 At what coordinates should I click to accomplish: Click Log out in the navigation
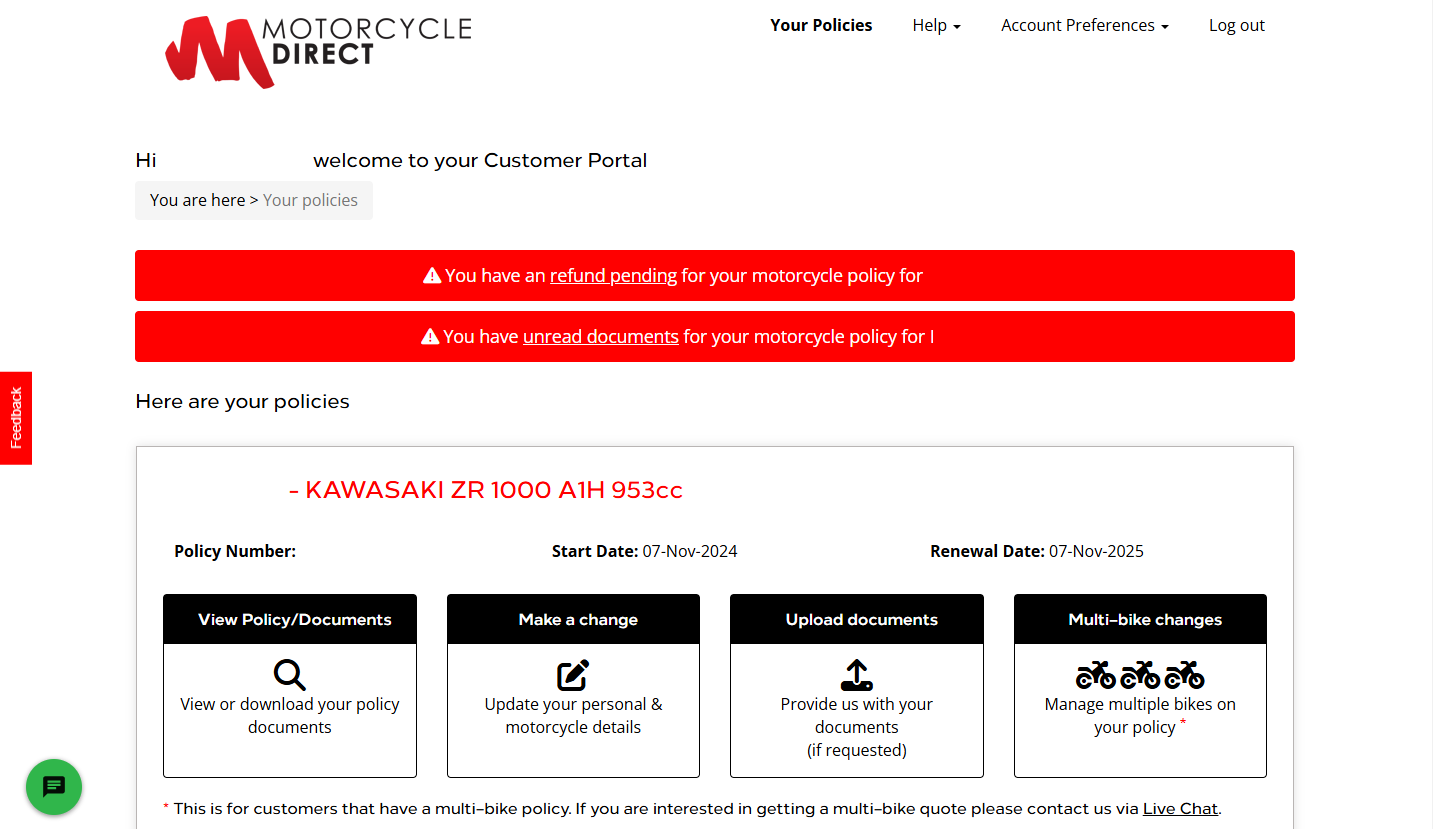pos(1236,26)
